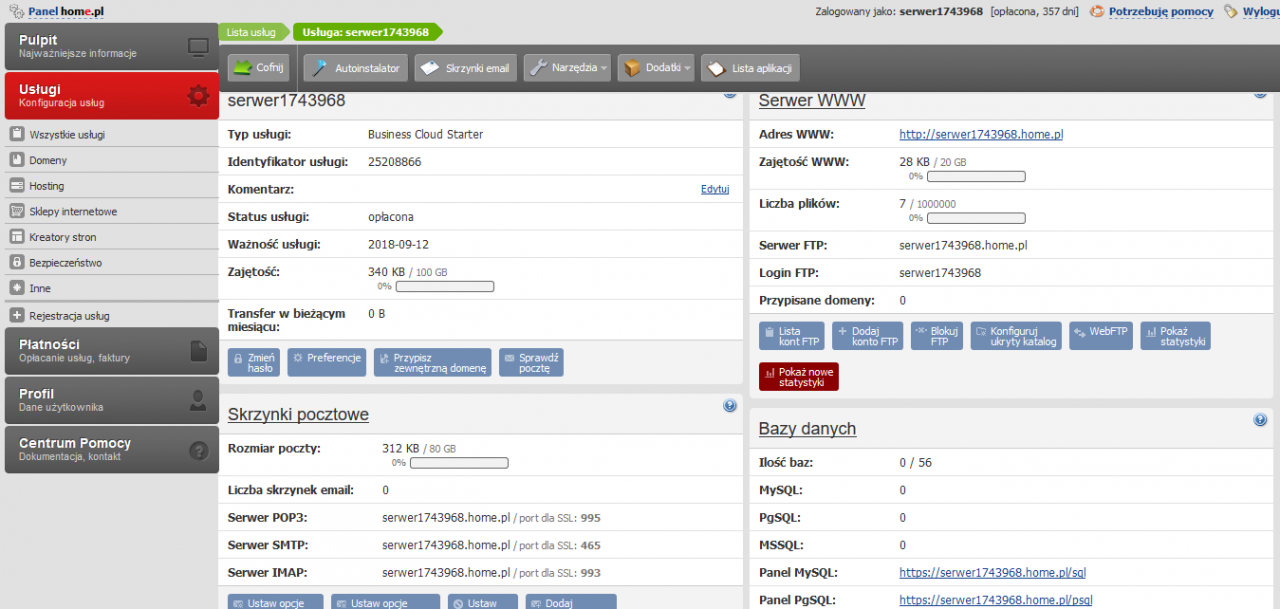Click the Ilość baz value "0 / 56"

(915, 463)
